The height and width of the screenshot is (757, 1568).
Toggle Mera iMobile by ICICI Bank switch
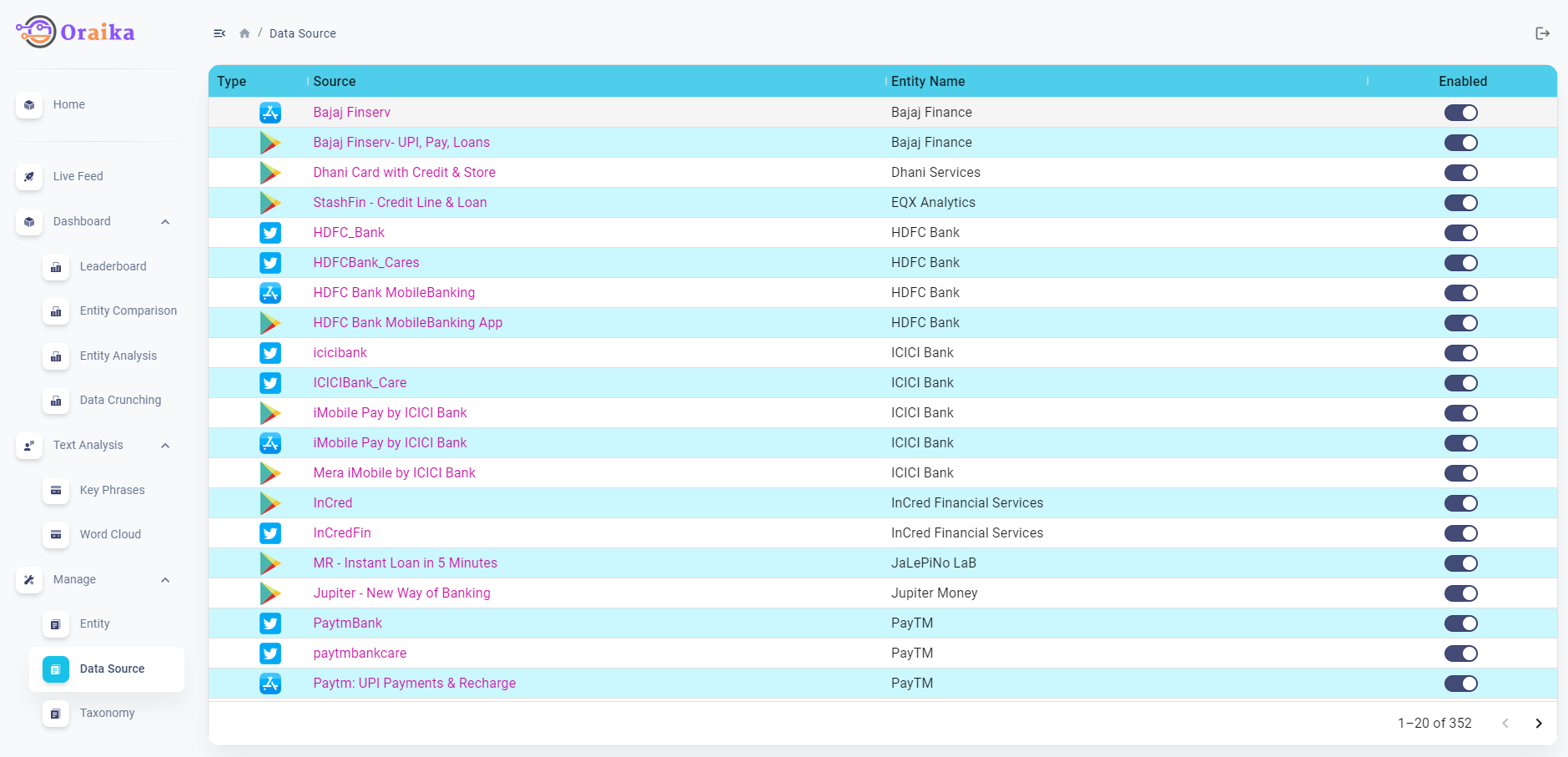[1461, 473]
